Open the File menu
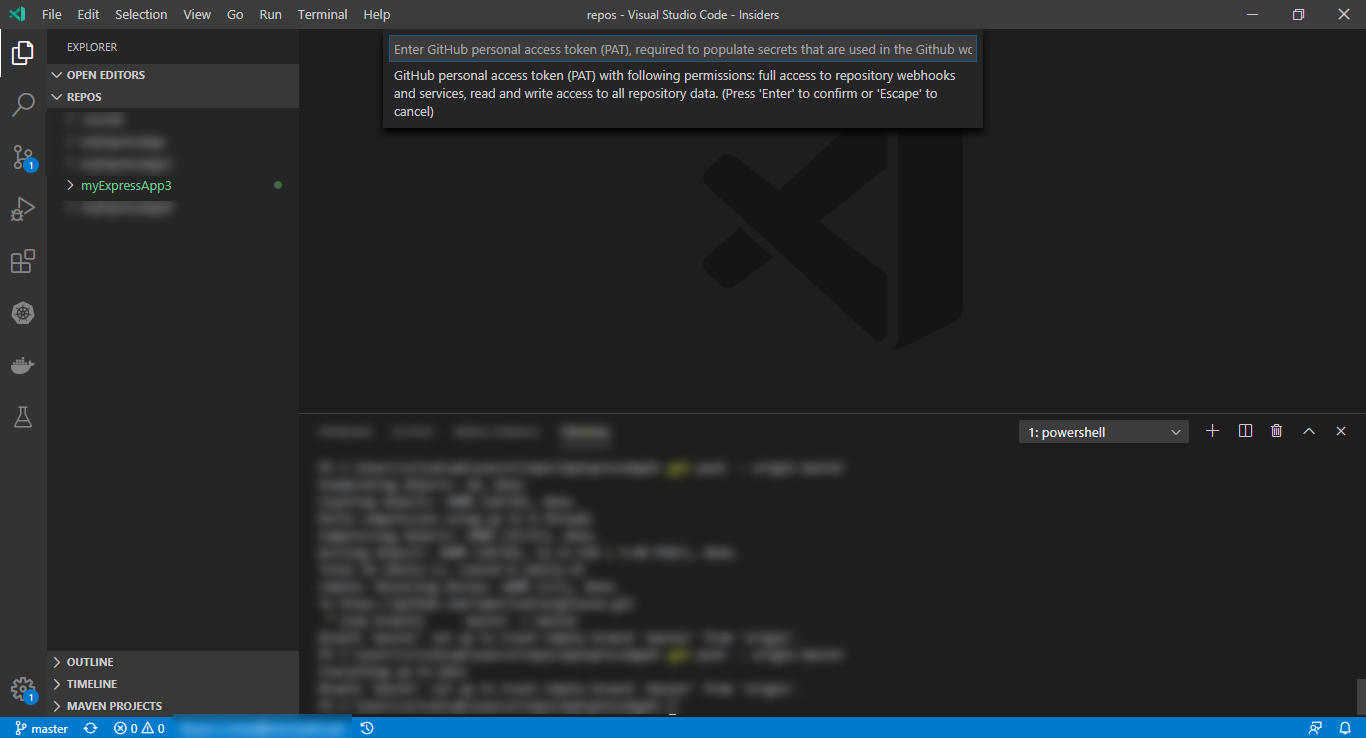 pos(52,14)
